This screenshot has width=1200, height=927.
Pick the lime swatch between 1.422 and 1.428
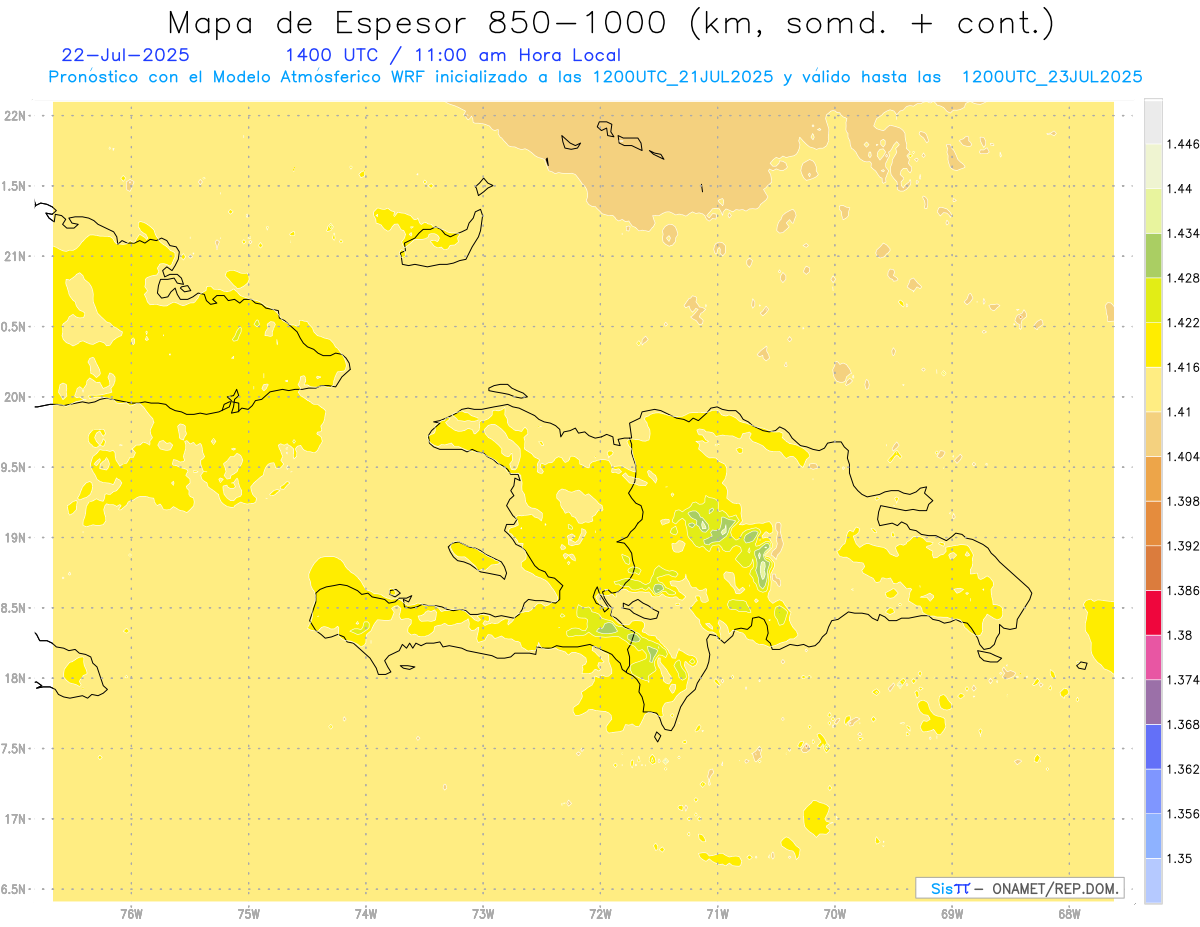click(1153, 300)
